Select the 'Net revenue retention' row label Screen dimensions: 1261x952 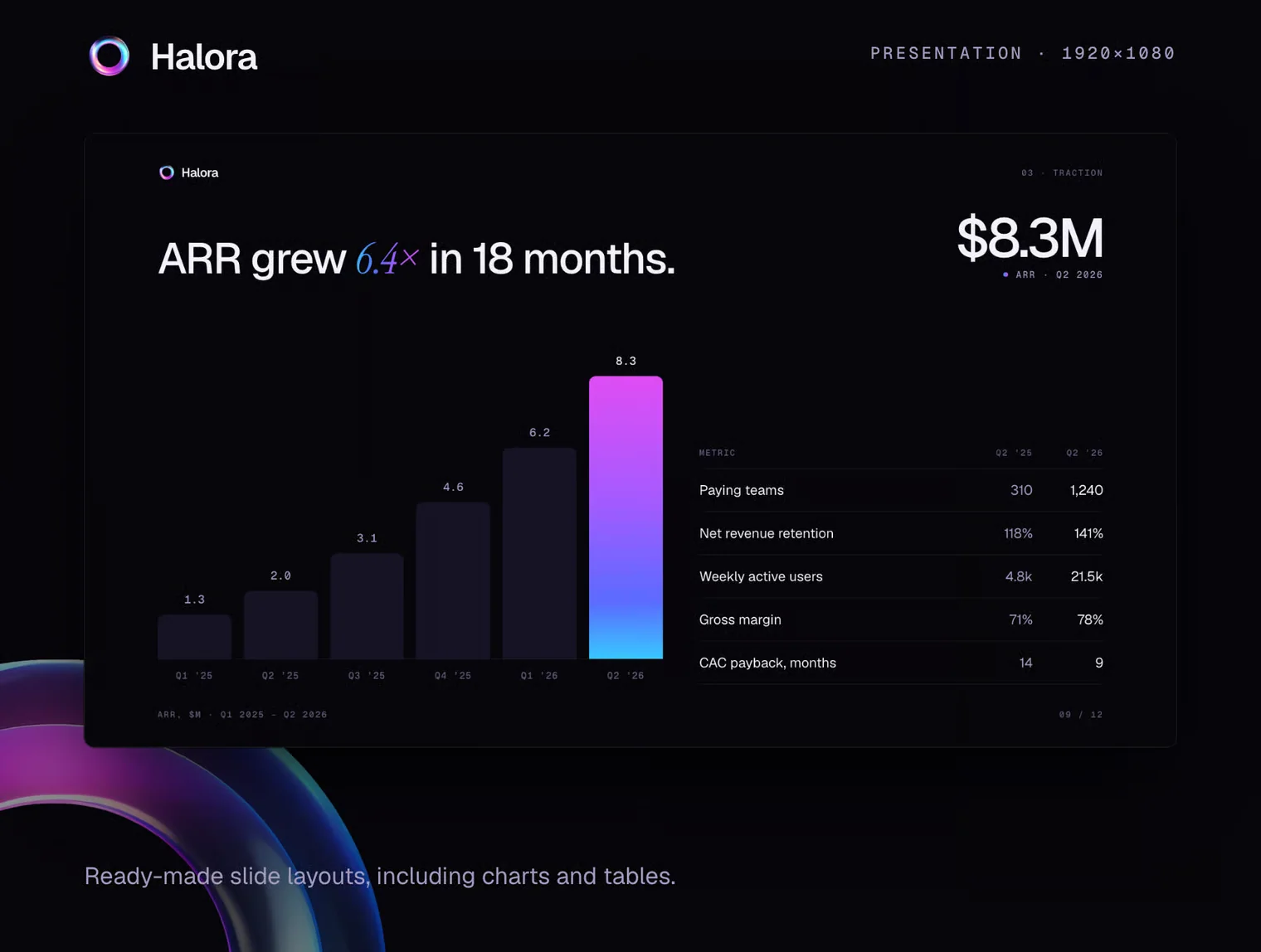pos(767,533)
